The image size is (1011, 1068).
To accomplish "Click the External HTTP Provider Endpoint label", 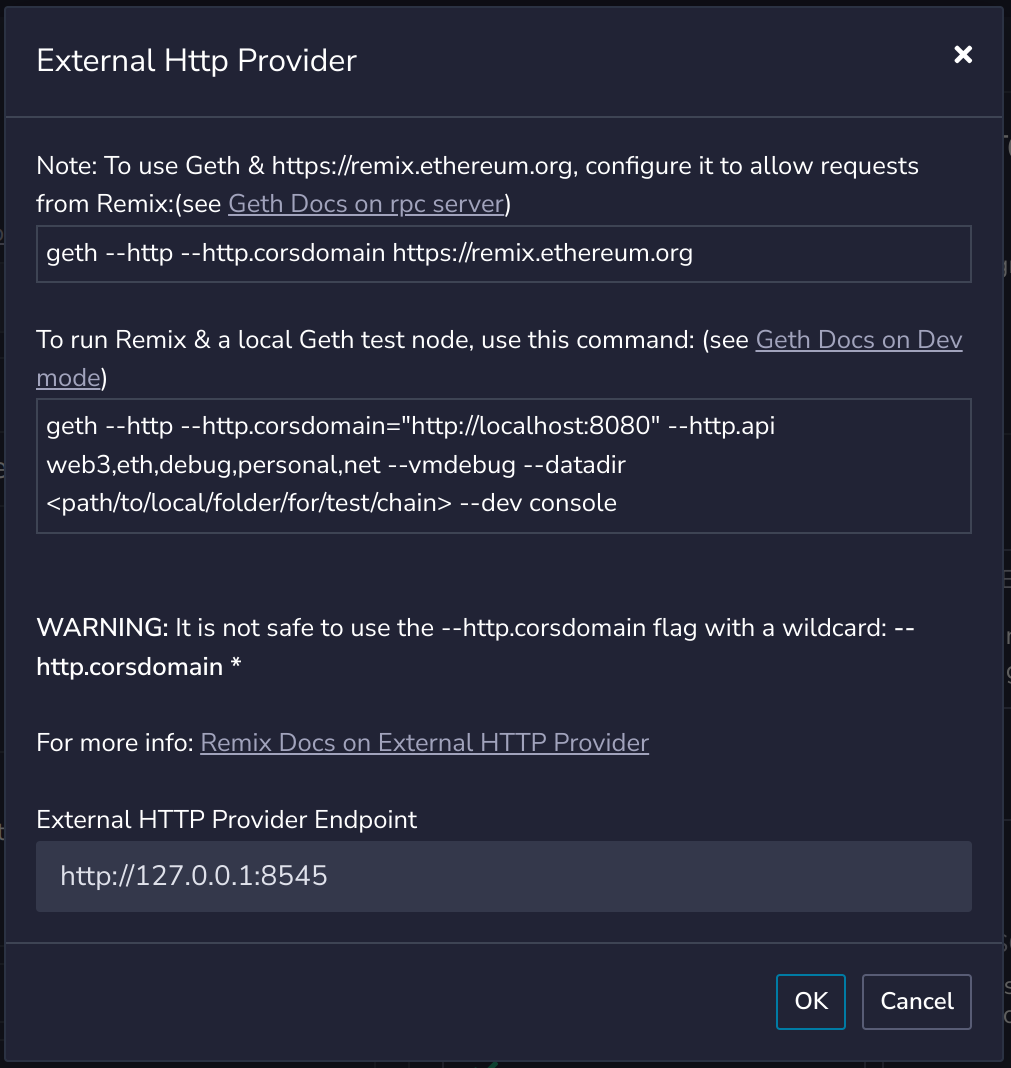I will [226, 820].
